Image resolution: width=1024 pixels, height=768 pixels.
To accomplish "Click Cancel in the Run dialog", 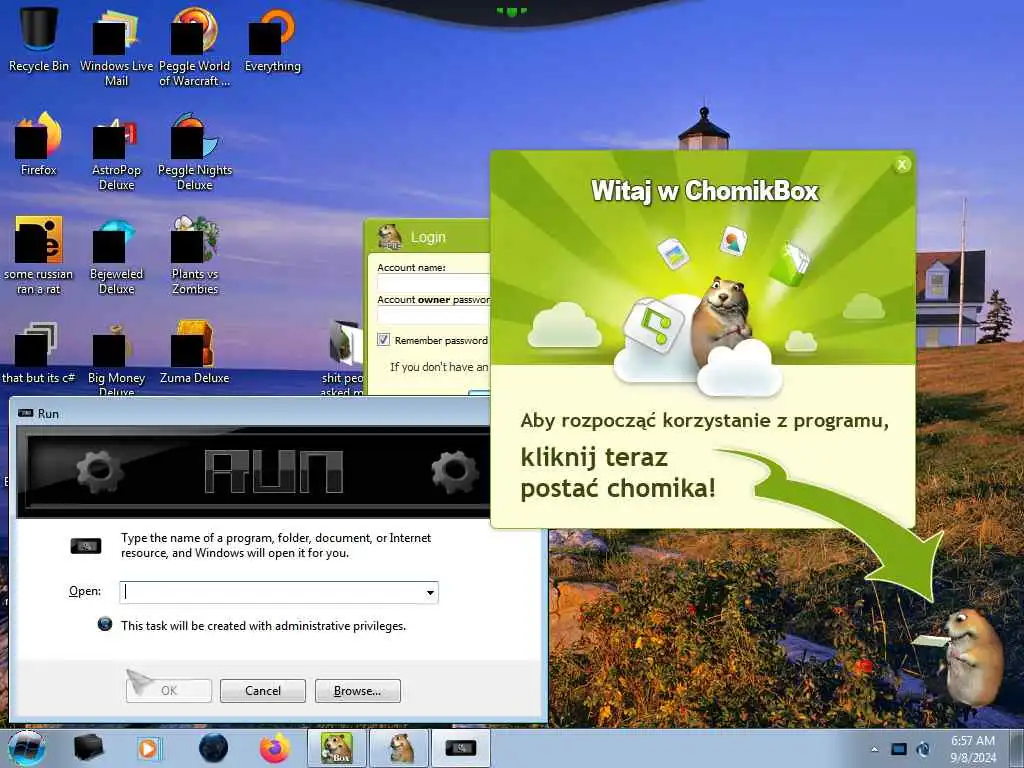I will coord(263,690).
